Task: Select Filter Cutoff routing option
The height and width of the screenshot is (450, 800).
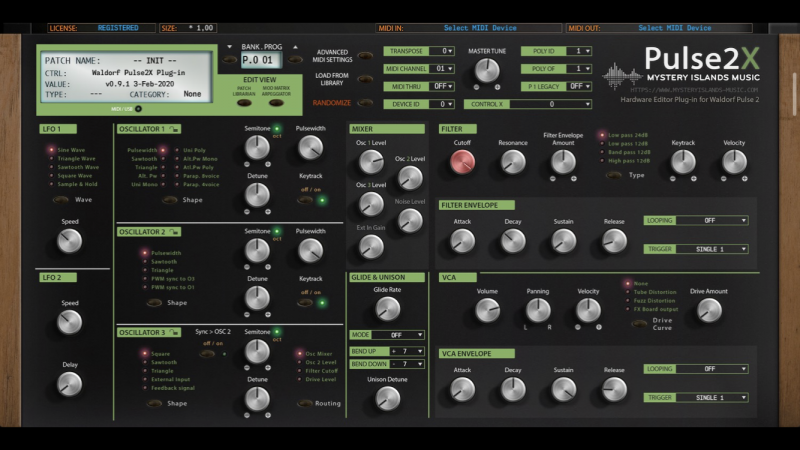Action: pyautogui.click(x=321, y=371)
